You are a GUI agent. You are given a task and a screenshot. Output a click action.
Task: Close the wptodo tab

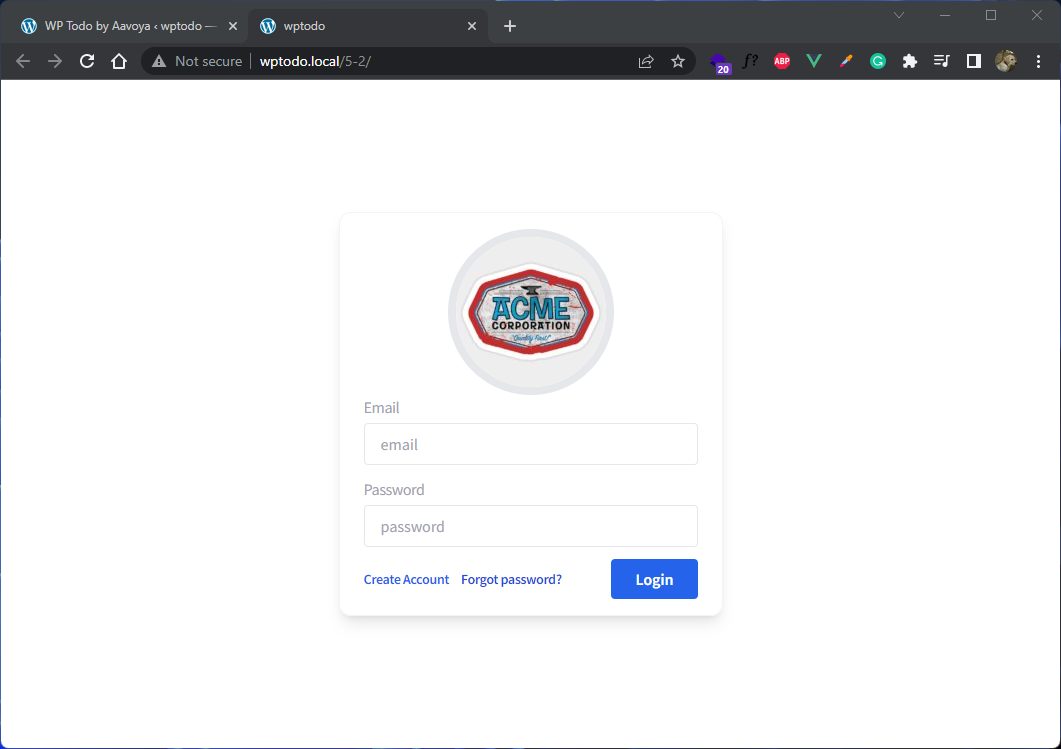(x=472, y=26)
